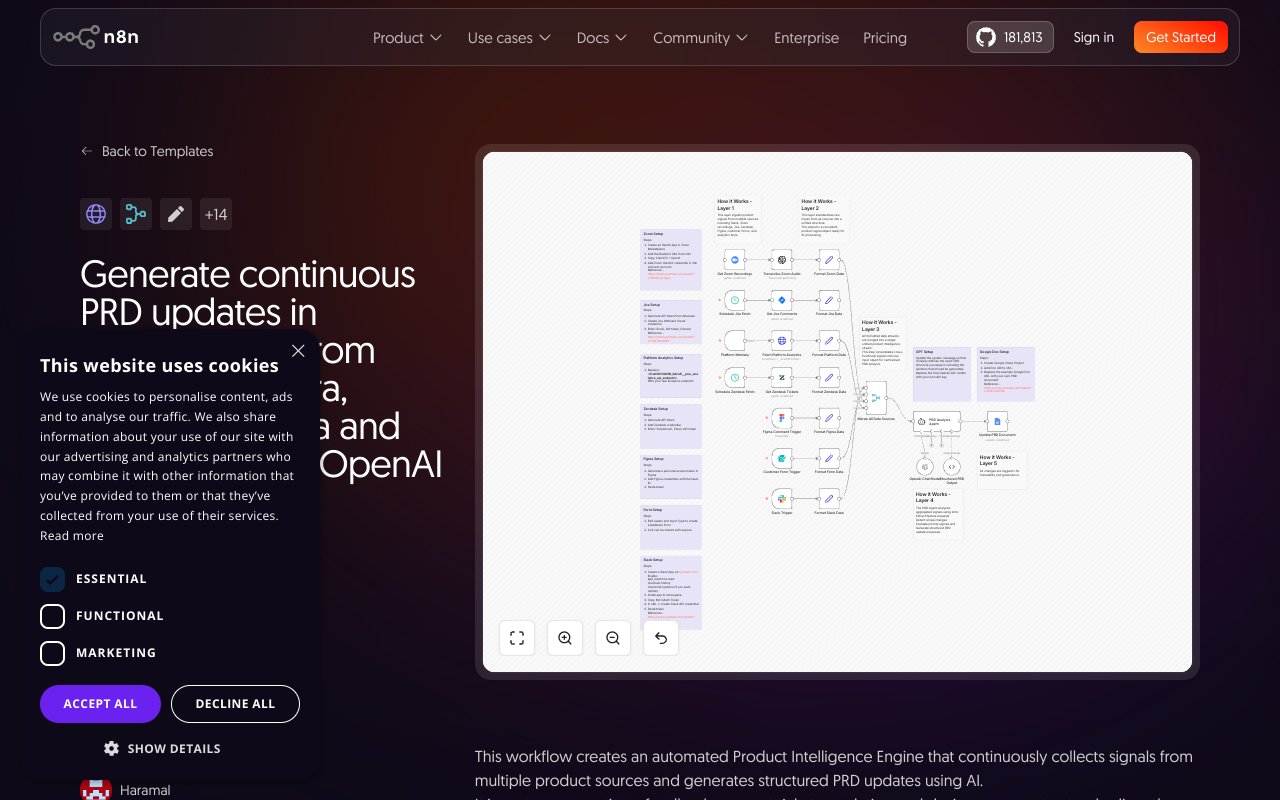Open the Enterprise nav item
This screenshot has height=800, width=1280.
[806, 38]
